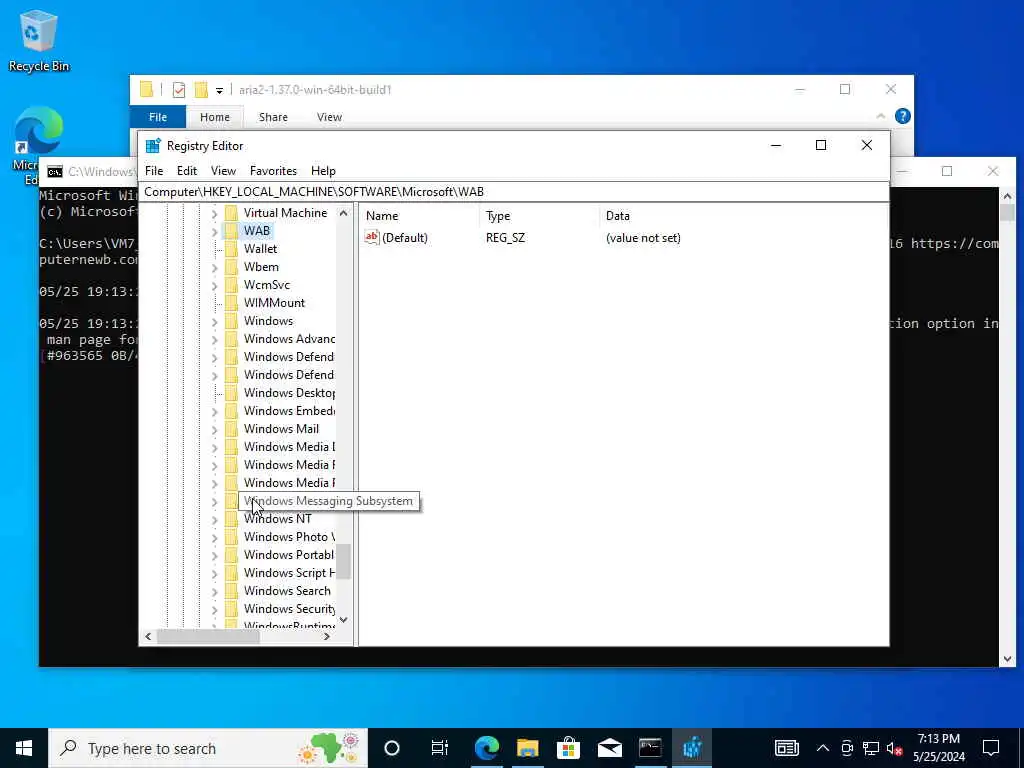The width and height of the screenshot is (1024, 768).
Task: Expand the Windows Search key
Action: click(x=214, y=591)
